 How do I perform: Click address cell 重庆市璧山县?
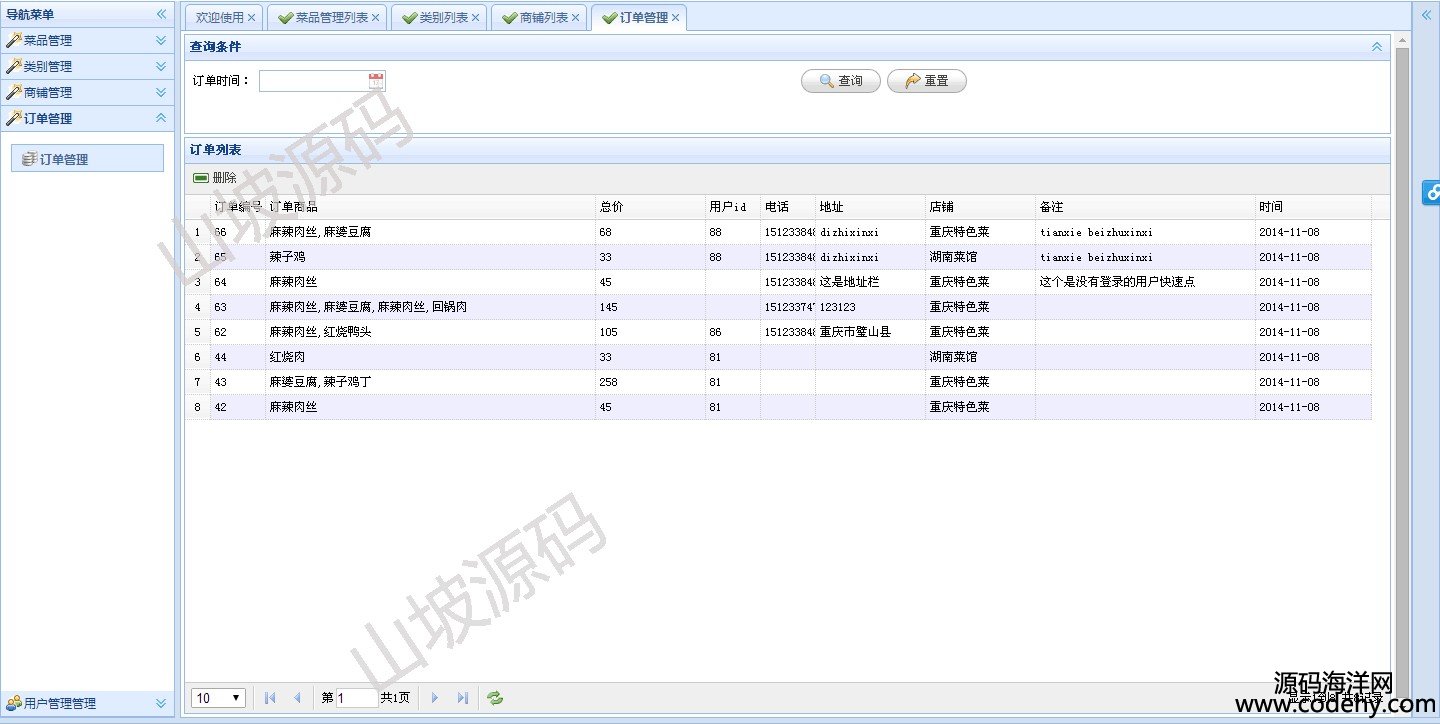pos(870,332)
